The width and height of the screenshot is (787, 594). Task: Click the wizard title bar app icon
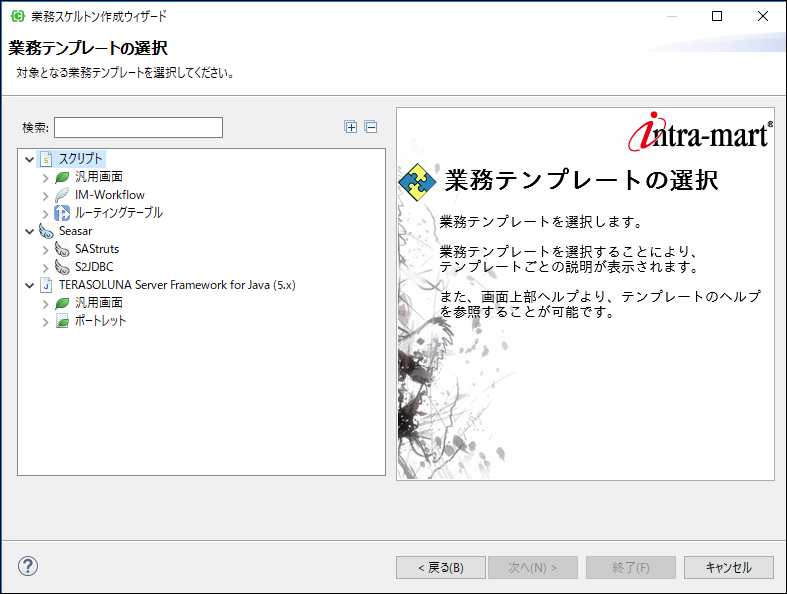coord(18,17)
